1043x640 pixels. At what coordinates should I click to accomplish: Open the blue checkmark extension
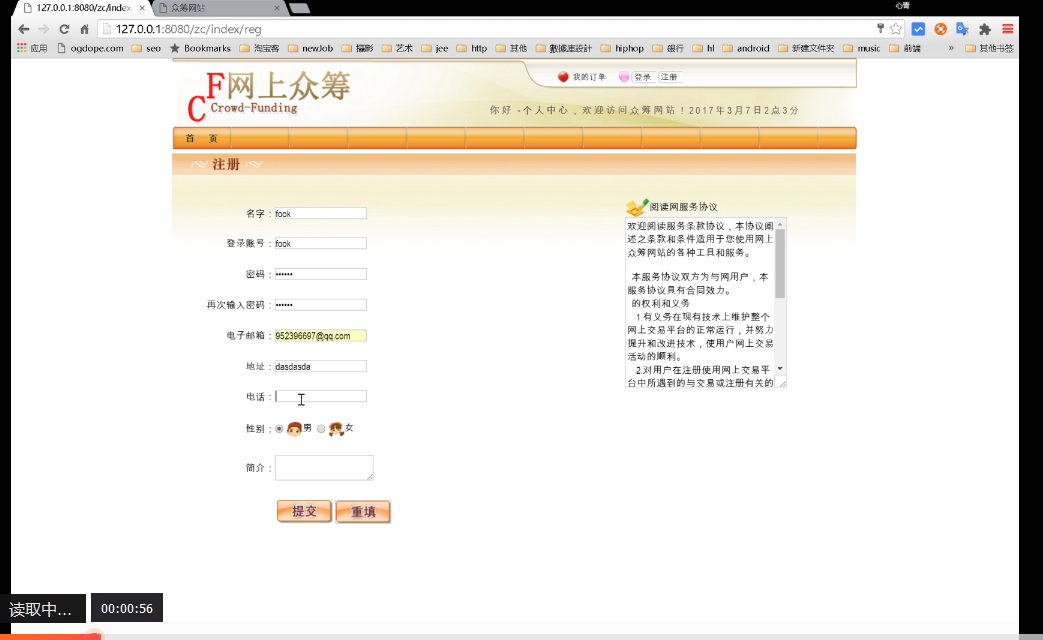click(x=918, y=29)
